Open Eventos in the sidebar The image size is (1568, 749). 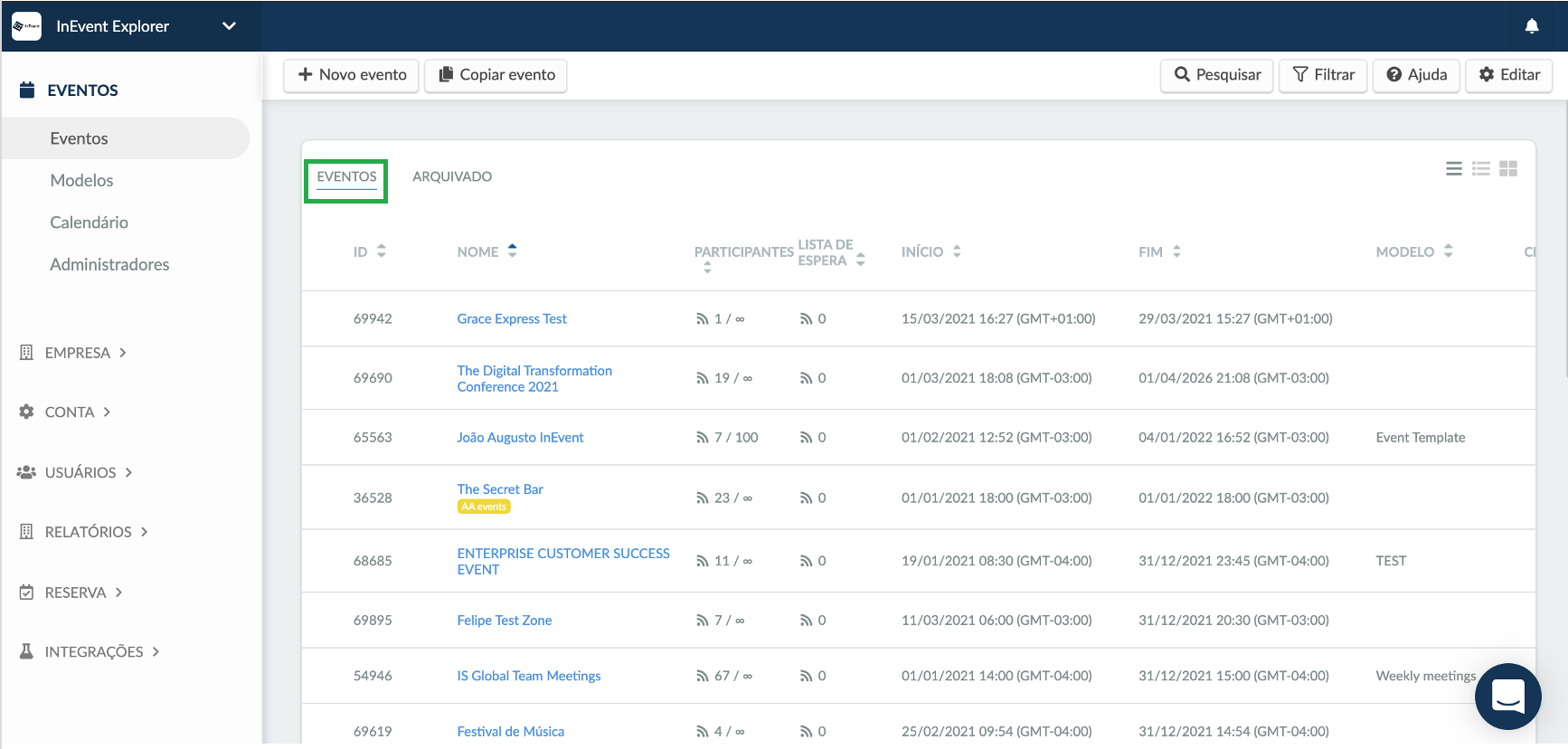[x=126, y=138]
